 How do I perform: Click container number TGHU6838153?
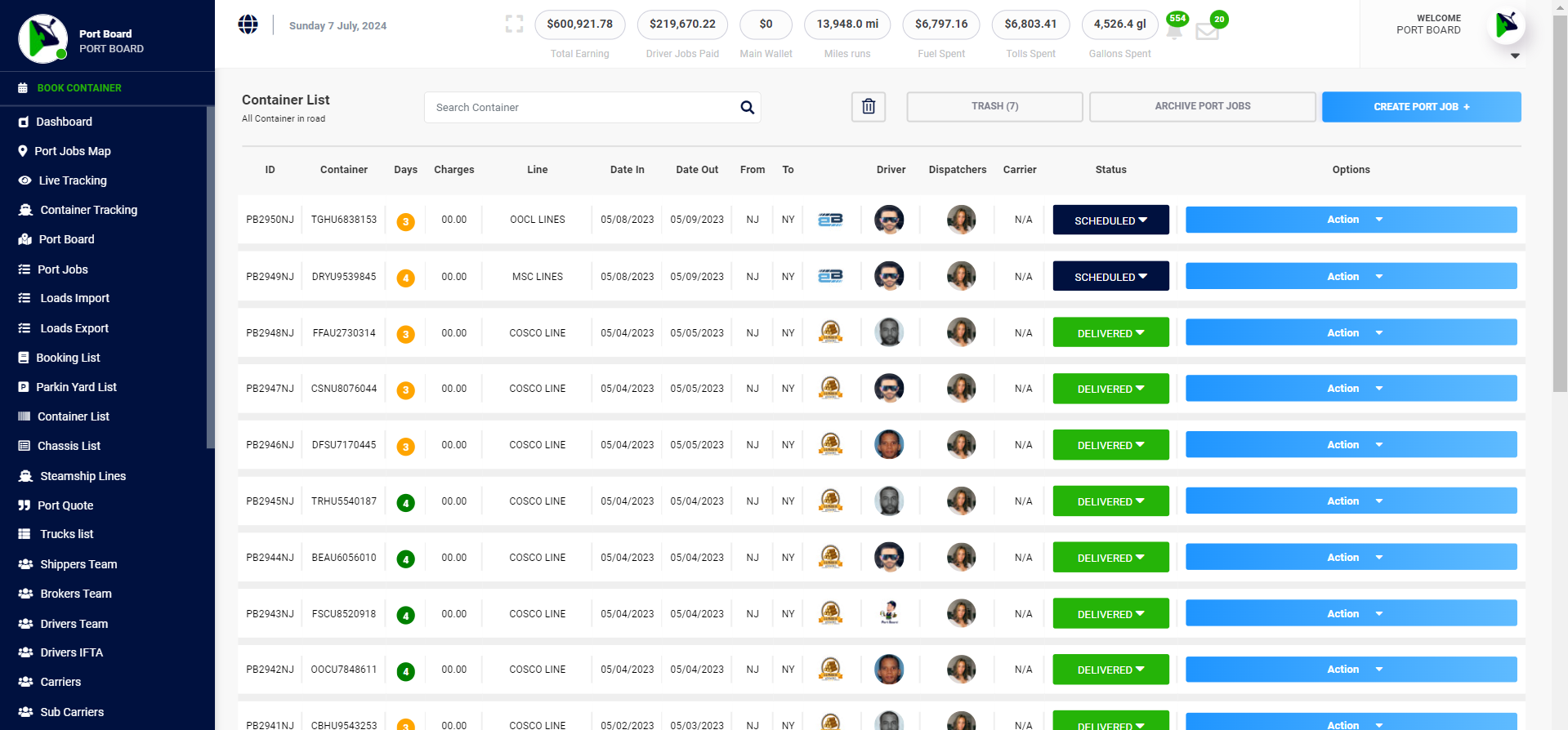click(344, 220)
